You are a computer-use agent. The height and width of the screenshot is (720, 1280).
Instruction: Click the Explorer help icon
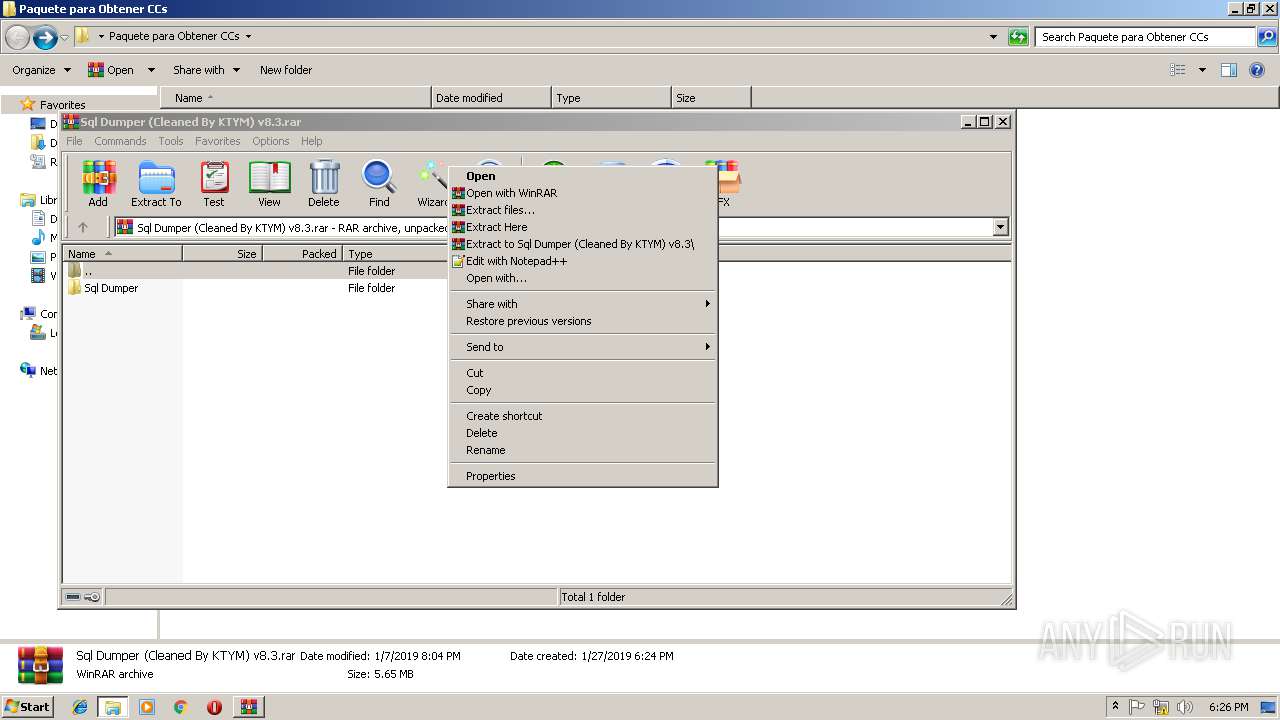point(1257,70)
